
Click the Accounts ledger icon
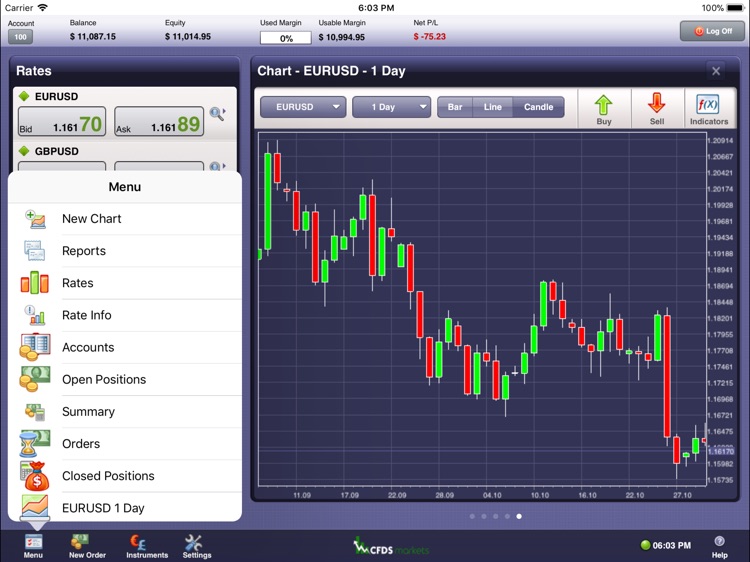coord(34,347)
